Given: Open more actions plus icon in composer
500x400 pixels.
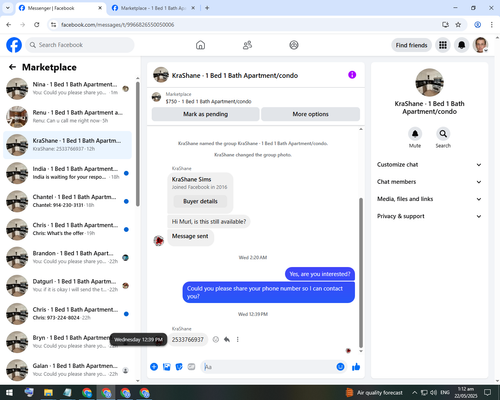Looking at the screenshot, I should [154, 367].
